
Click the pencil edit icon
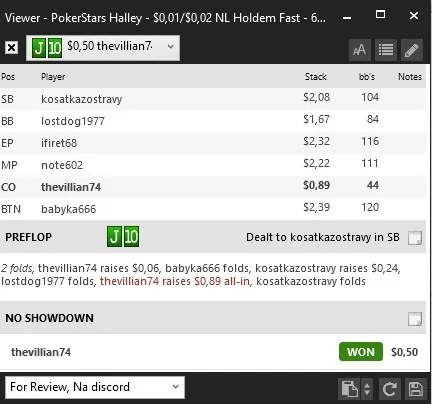click(412, 50)
